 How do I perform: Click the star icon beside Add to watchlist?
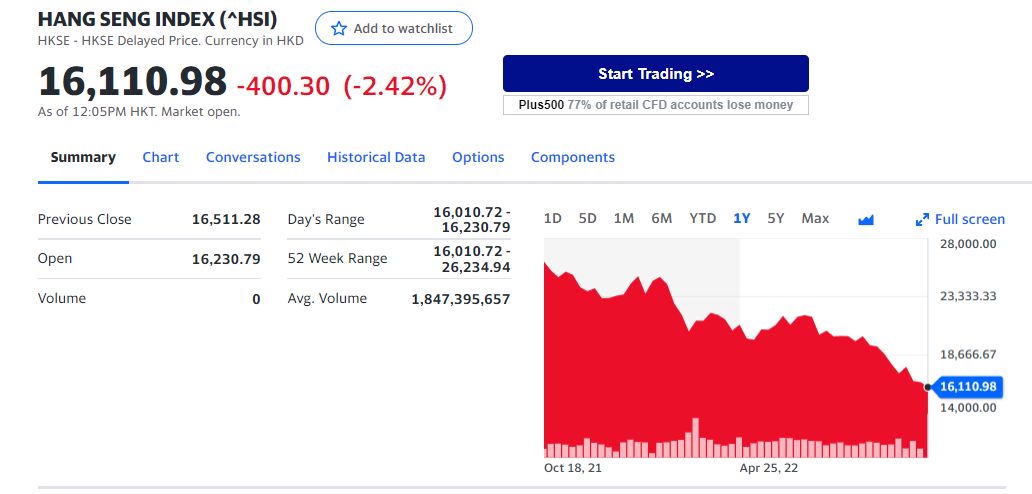point(338,28)
